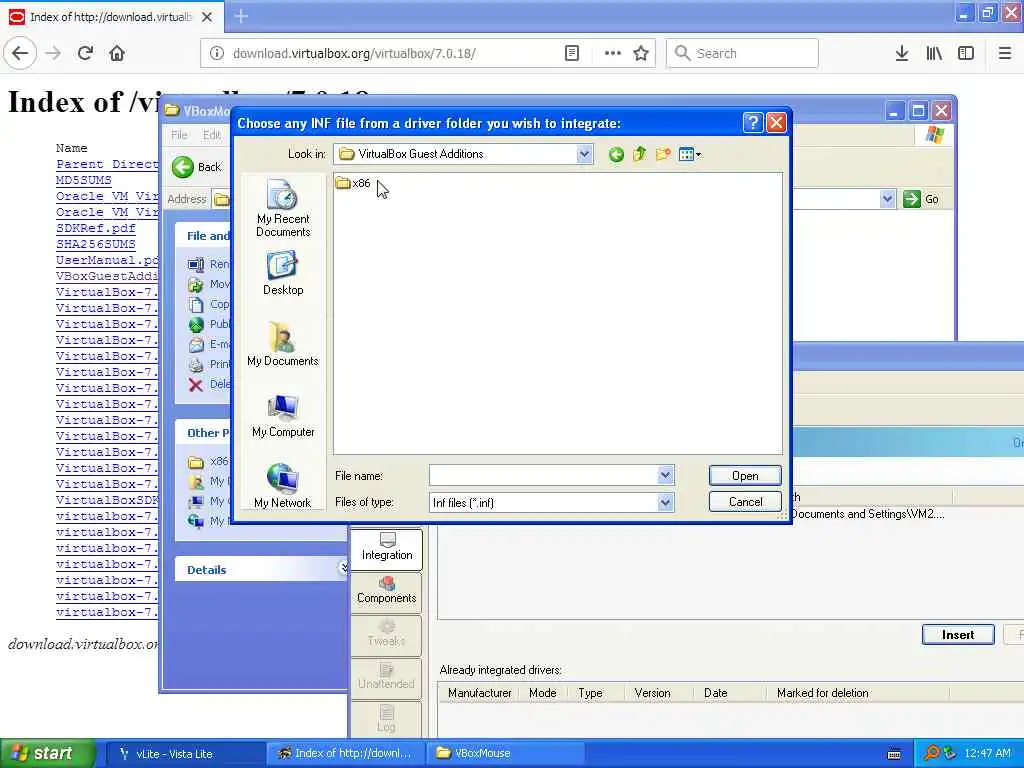Expand the Look in folder dropdown
The height and width of the screenshot is (768, 1024).
pos(584,155)
